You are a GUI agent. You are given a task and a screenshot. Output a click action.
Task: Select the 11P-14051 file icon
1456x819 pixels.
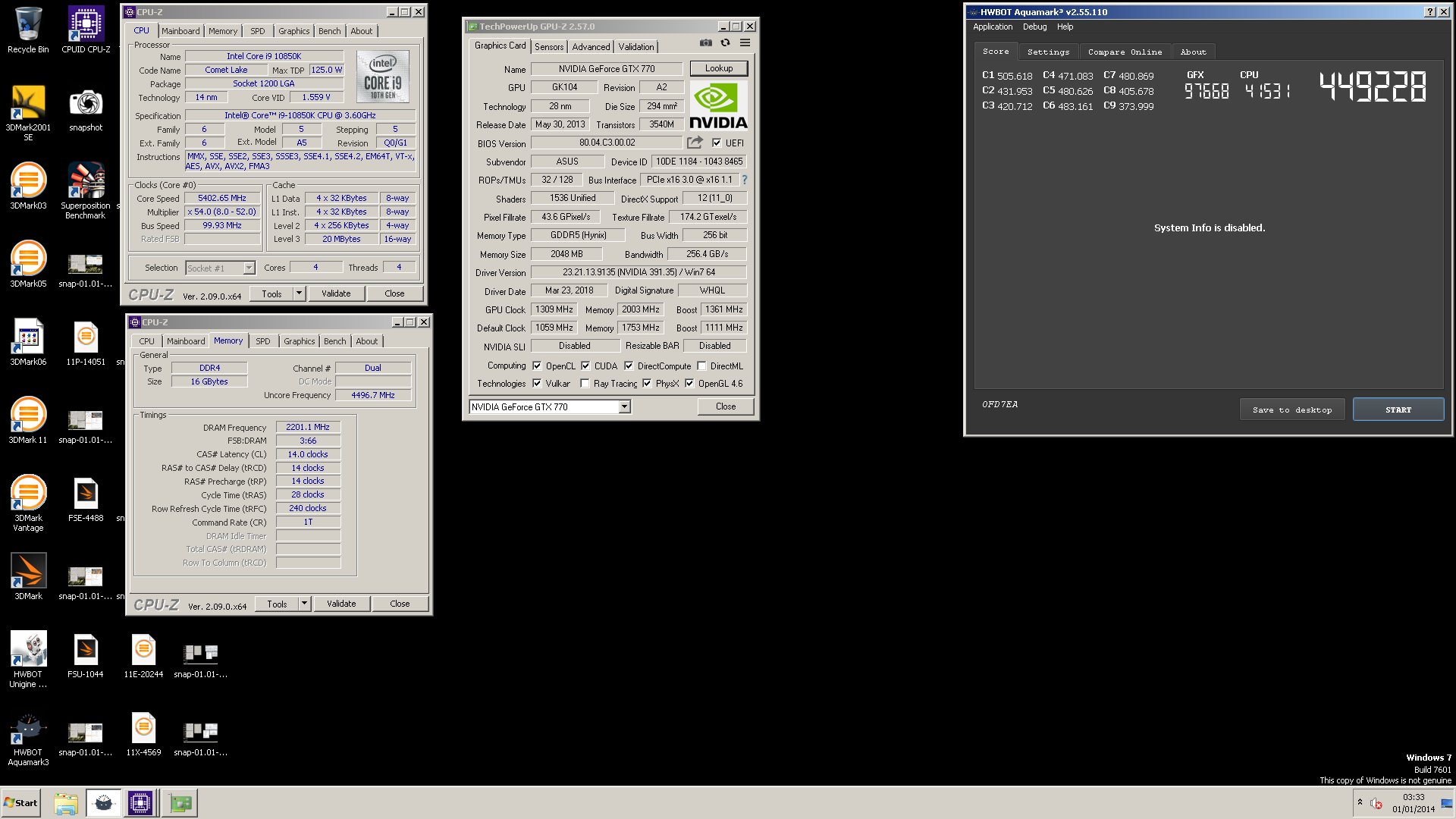[x=86, y=343]
